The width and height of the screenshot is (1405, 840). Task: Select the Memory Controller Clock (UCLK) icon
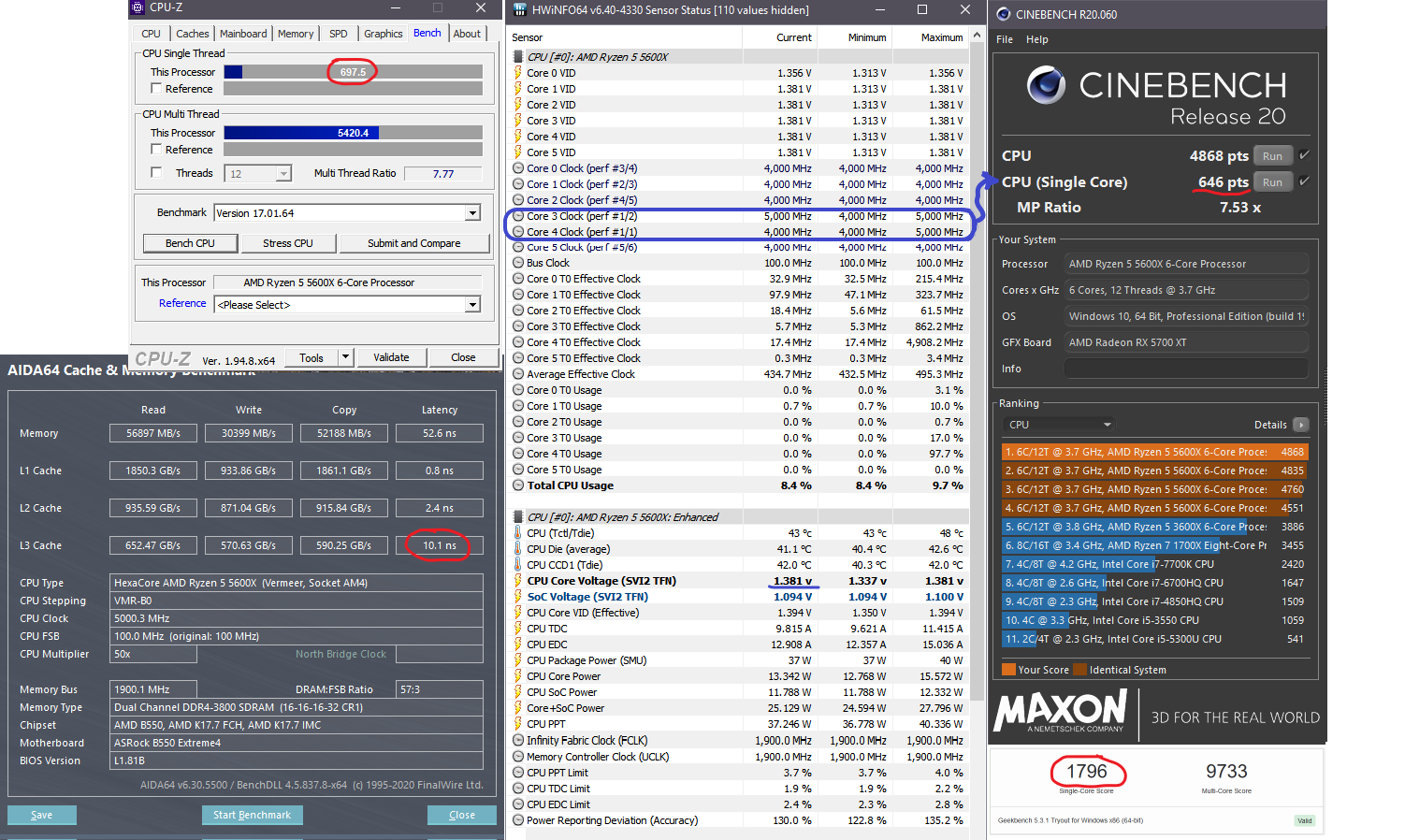click(x=518, y=757)
